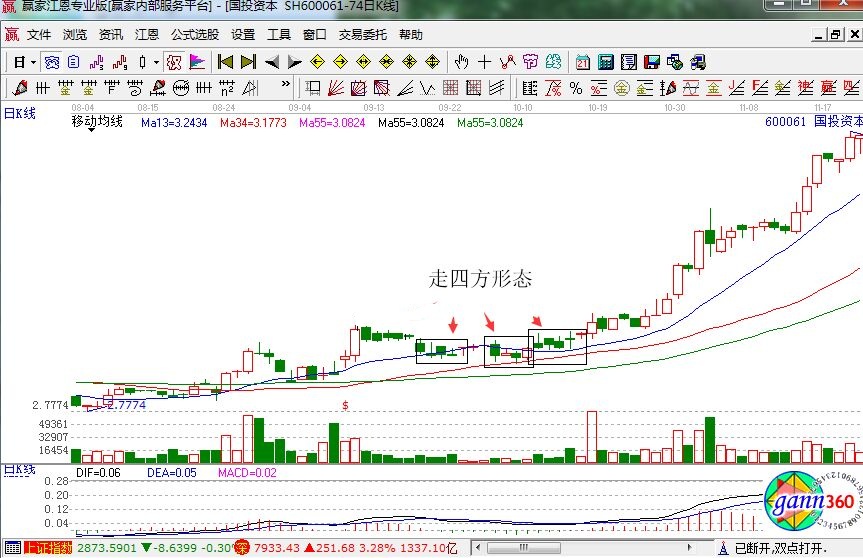Click the 移动均线 indicator label
This screenshot has height=558, width=863.
click(x=96, y=122)
